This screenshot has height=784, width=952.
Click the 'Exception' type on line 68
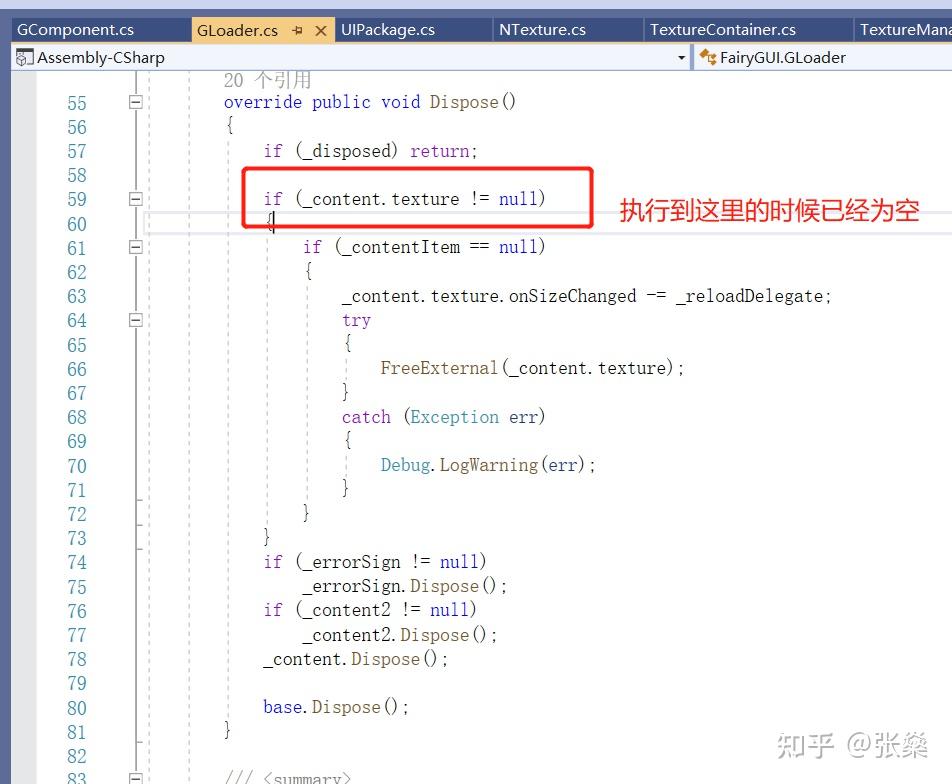click(454, 417)
